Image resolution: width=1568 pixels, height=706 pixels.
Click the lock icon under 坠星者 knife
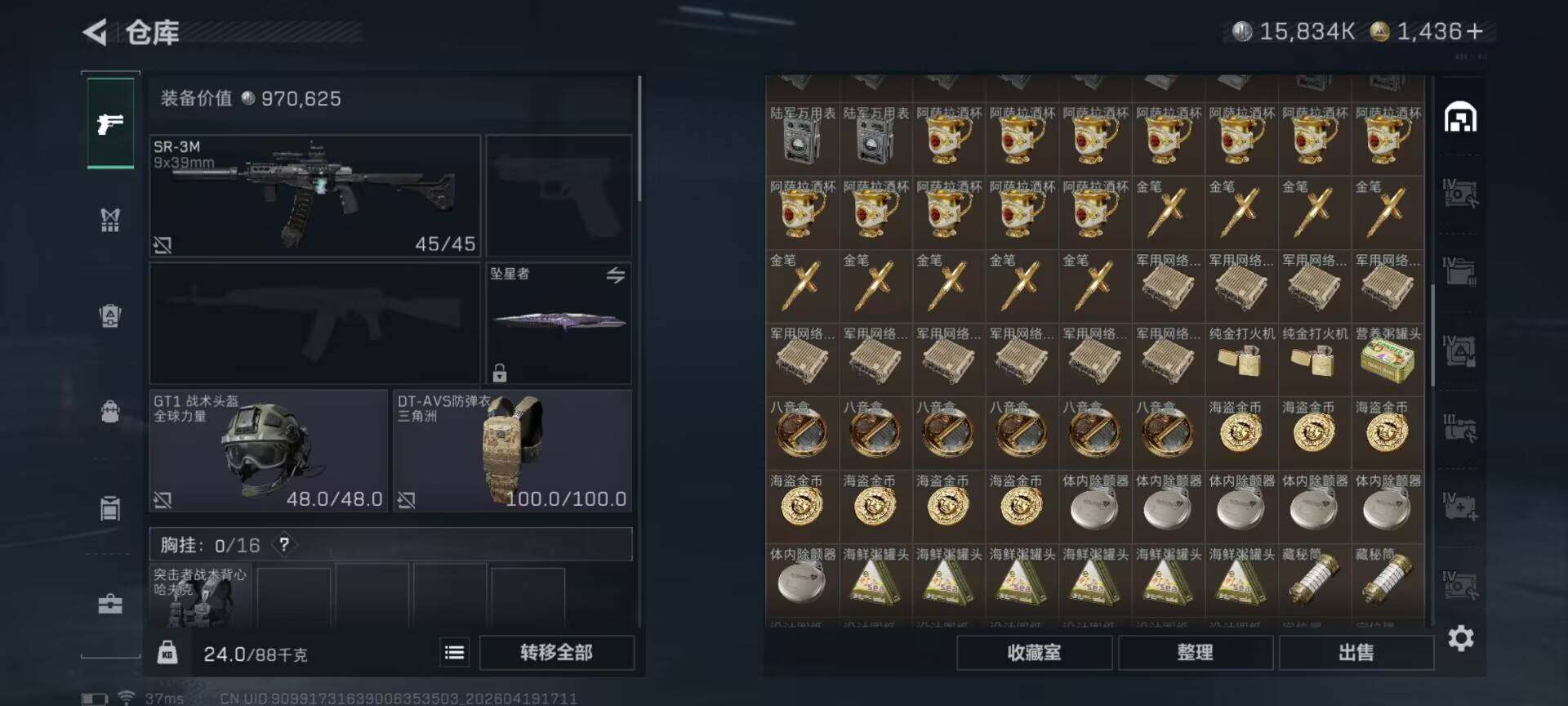coord(500,373)
